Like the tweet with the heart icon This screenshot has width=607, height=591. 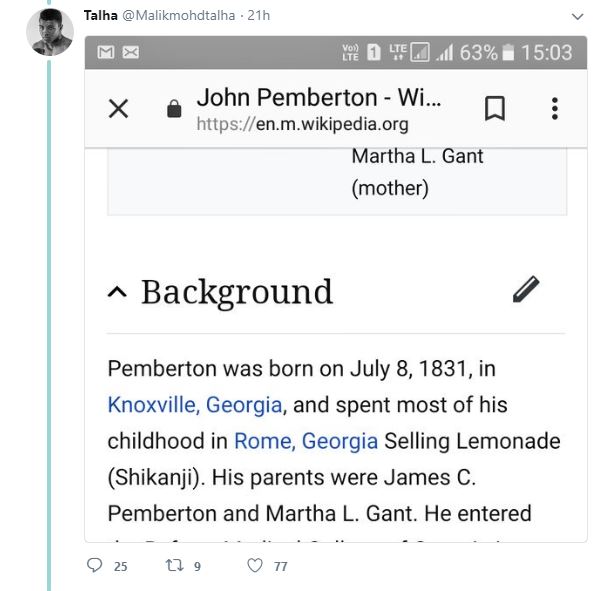point(255,566)
